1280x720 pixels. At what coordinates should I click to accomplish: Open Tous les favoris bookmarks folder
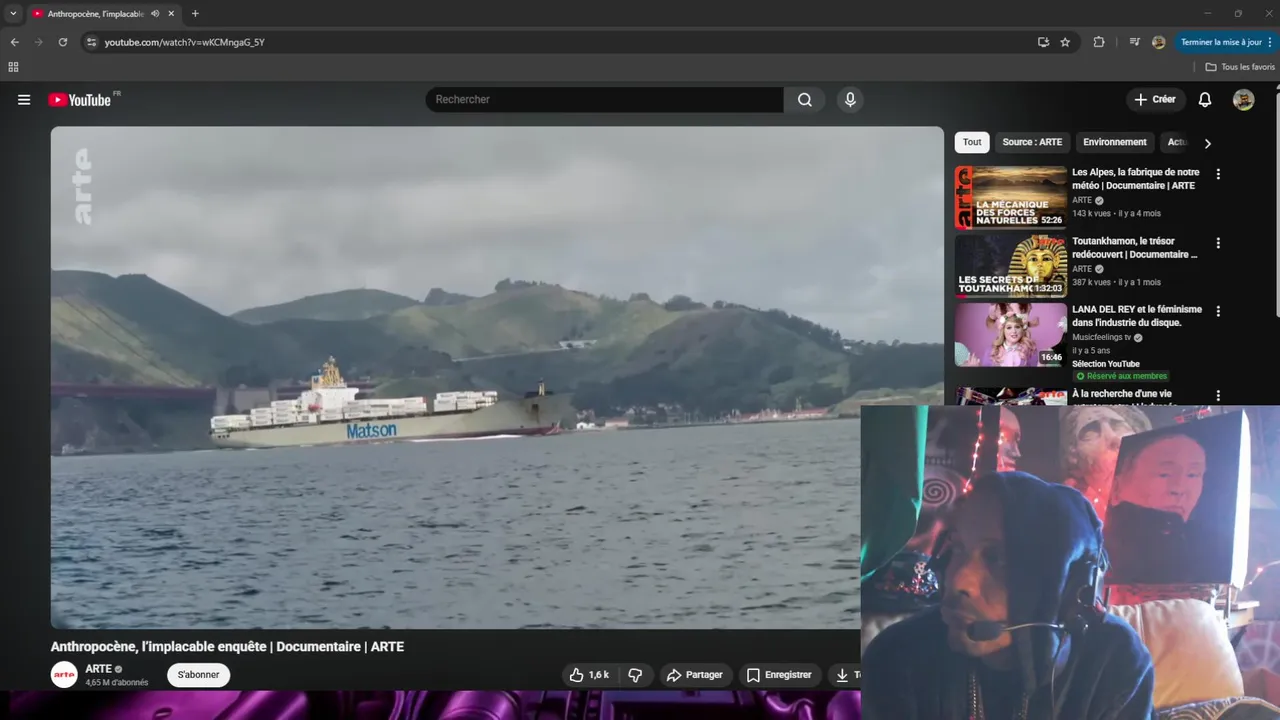coord(1240,67)
